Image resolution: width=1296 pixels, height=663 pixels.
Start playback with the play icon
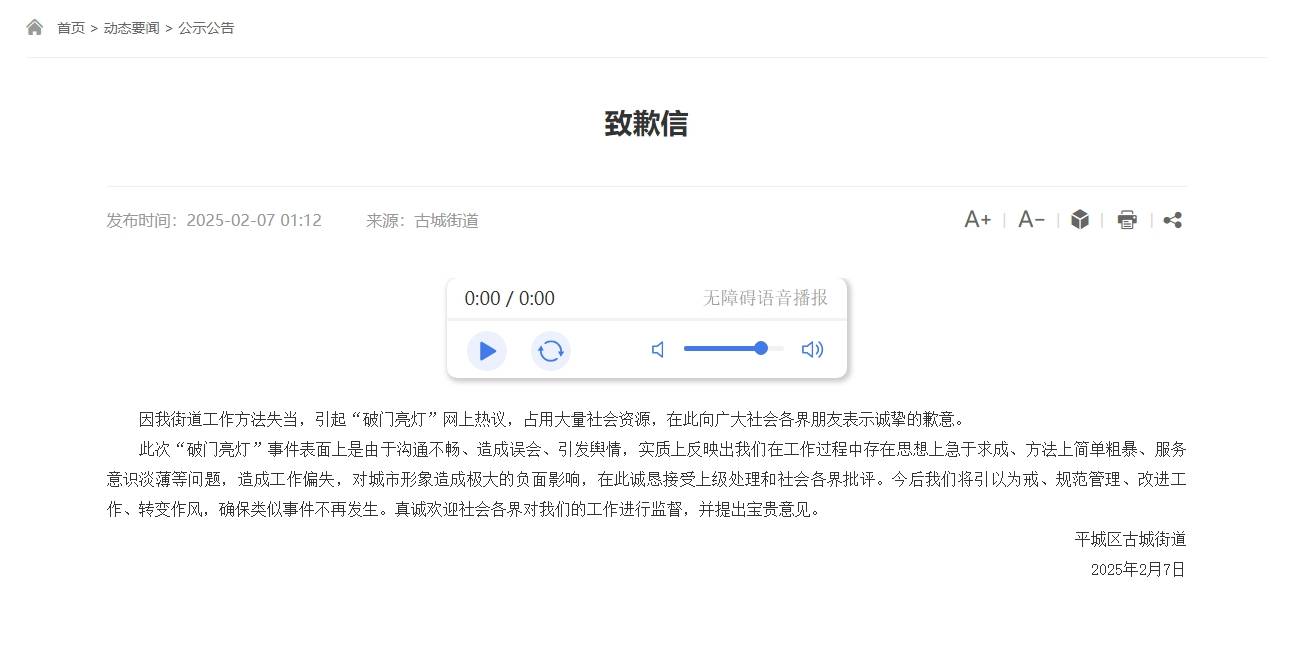click(487, 350)
